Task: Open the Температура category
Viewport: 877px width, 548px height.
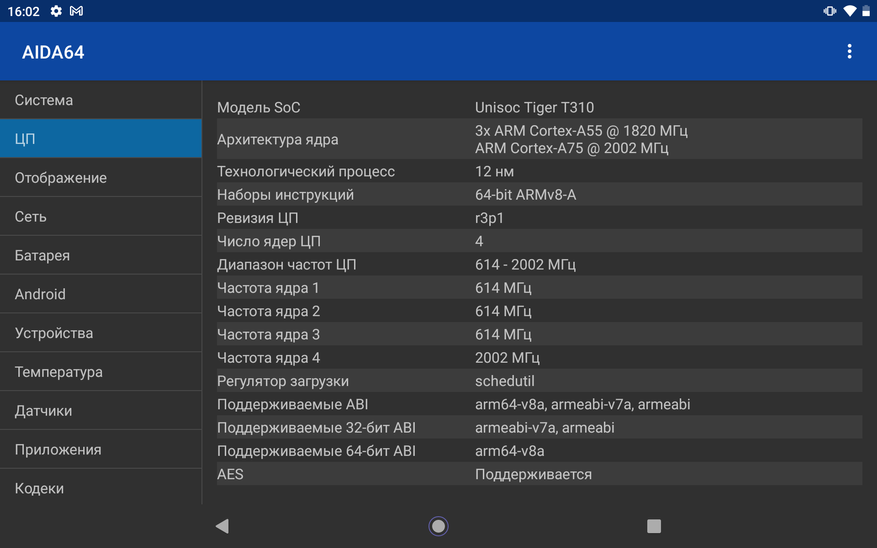Action: coord(100,372)
